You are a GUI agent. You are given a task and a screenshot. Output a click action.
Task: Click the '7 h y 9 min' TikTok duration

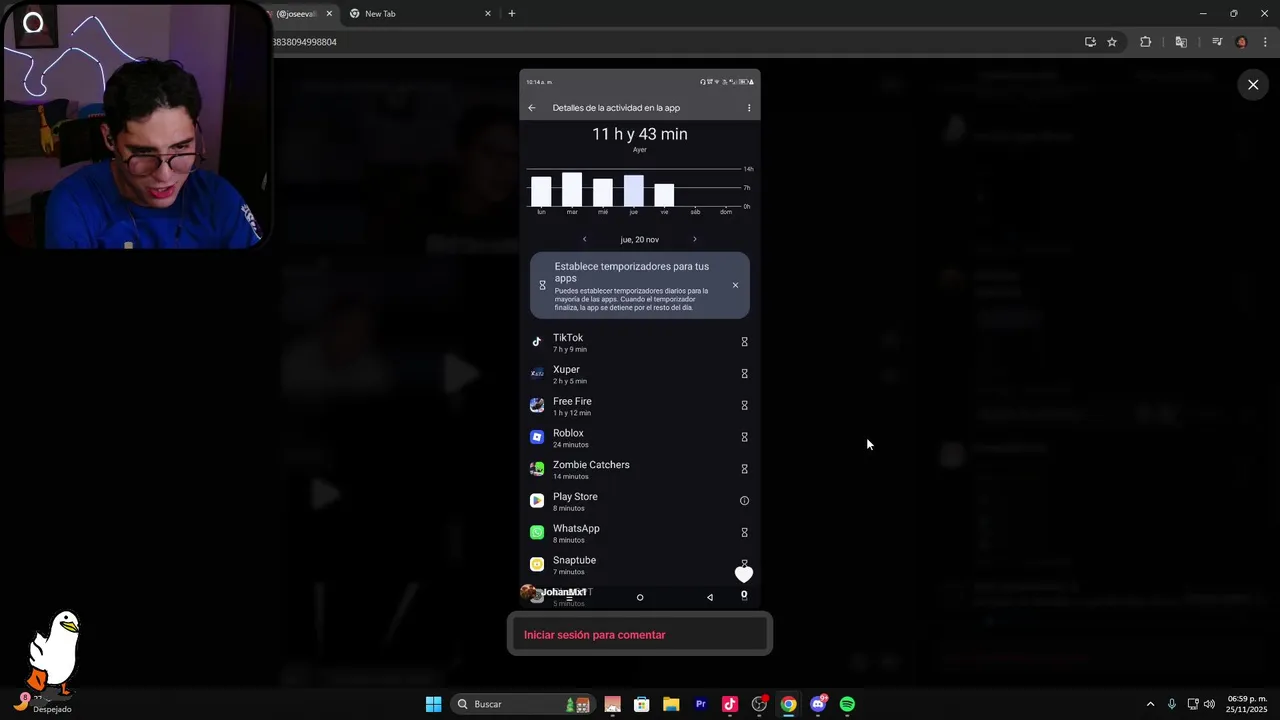(x=570, y=349)
